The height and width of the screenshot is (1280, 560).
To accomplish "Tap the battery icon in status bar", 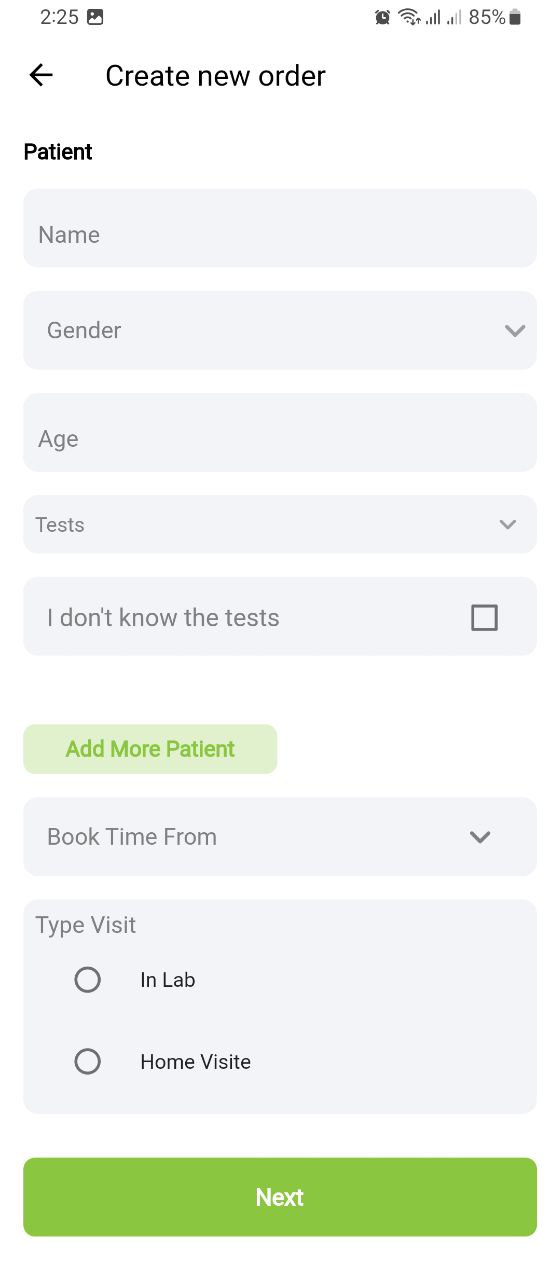I will [x=515, y=17].
